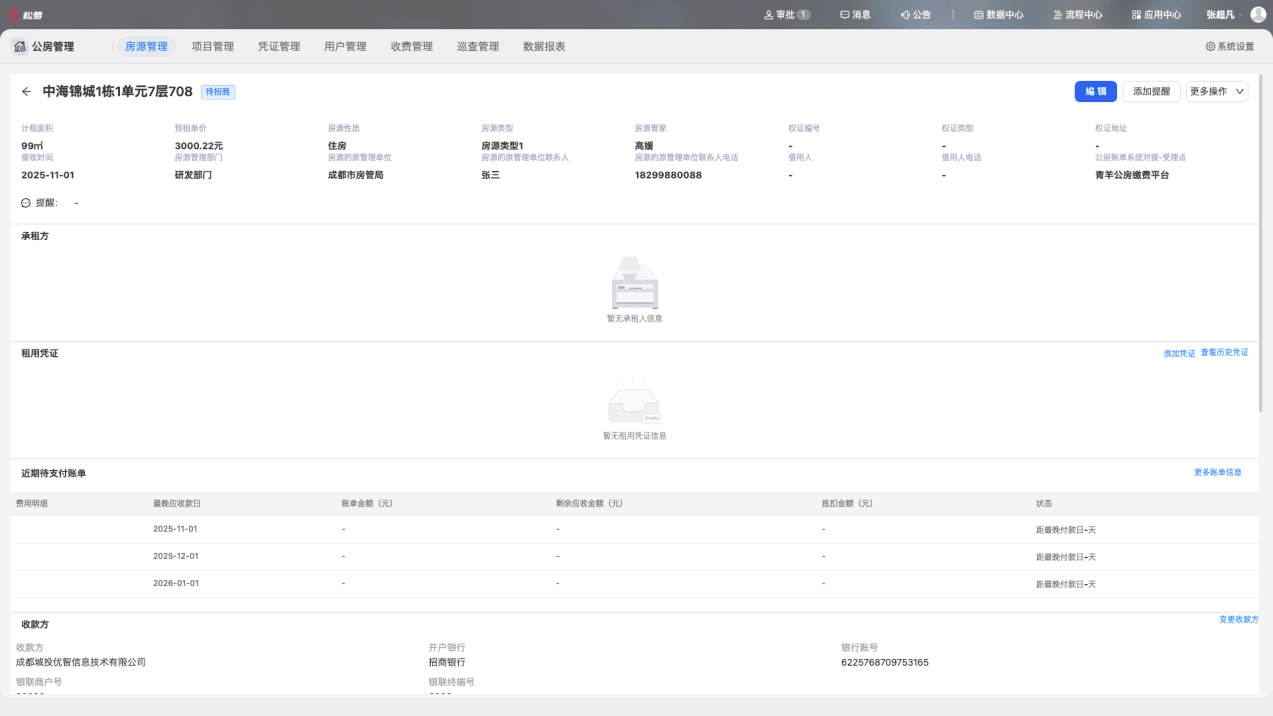Switch to the 巡查管理 tab

(x=478, y=46)
